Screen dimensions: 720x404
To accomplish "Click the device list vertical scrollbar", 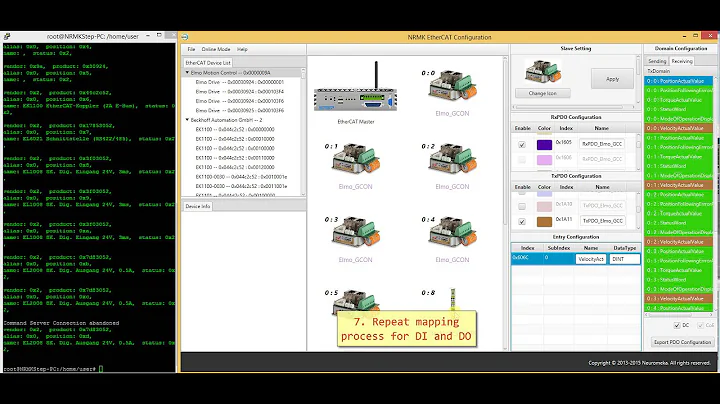I will pyautogui.click(x=303, y=132).
